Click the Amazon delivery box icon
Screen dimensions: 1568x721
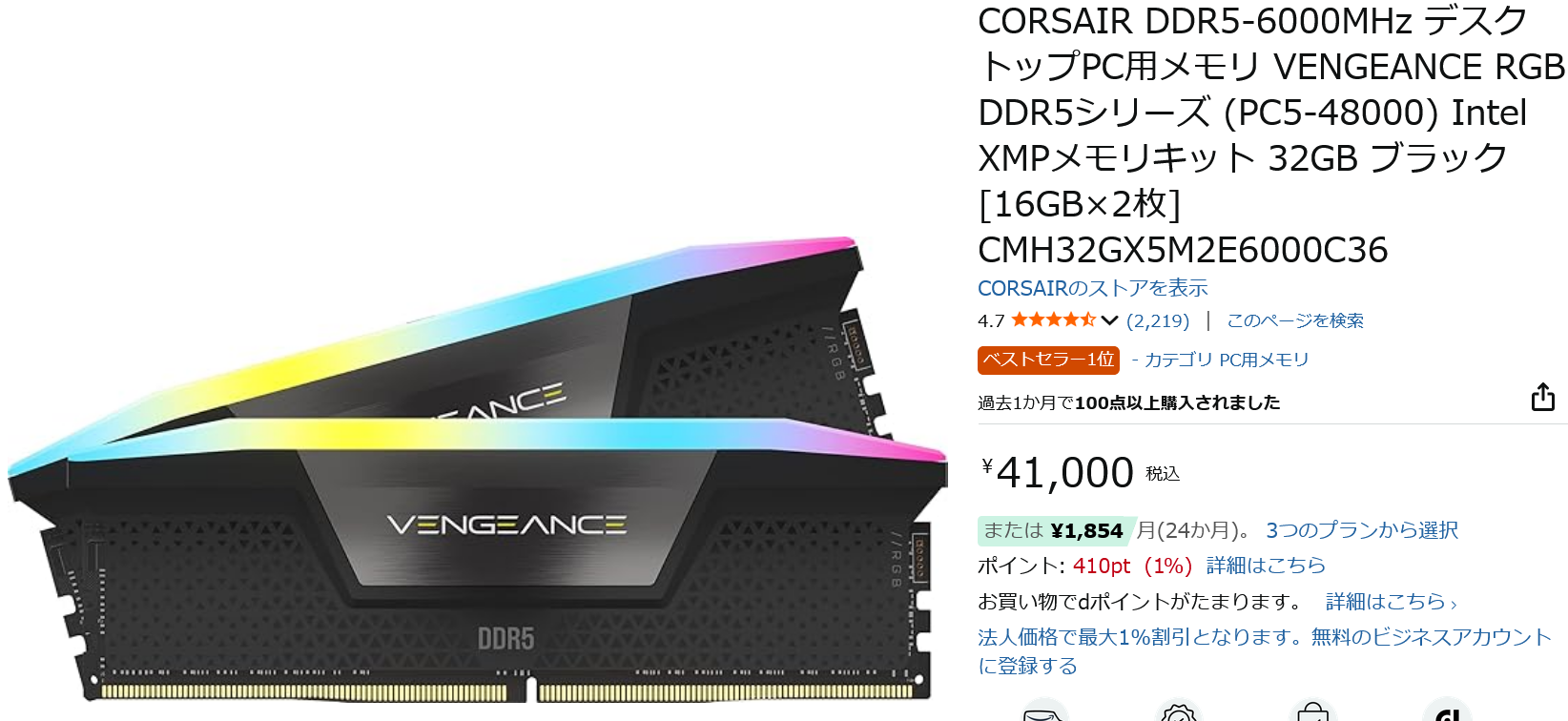1043,711
